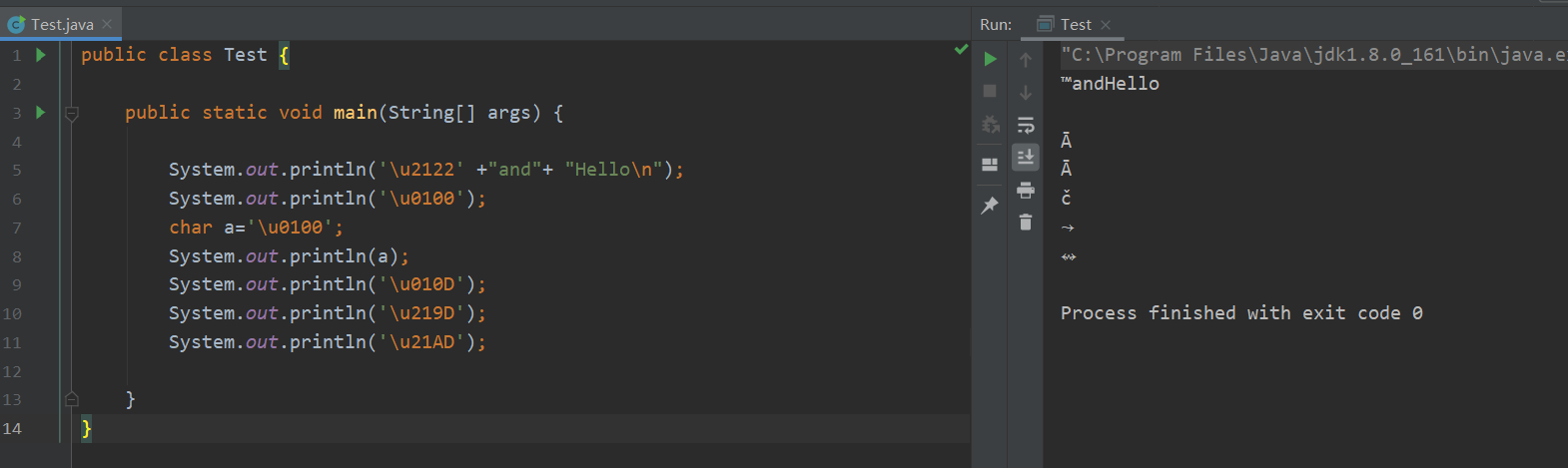Place cursor on '\u2122' literal at line 5
Viewport: 1568px width, 468px height.
420,170
